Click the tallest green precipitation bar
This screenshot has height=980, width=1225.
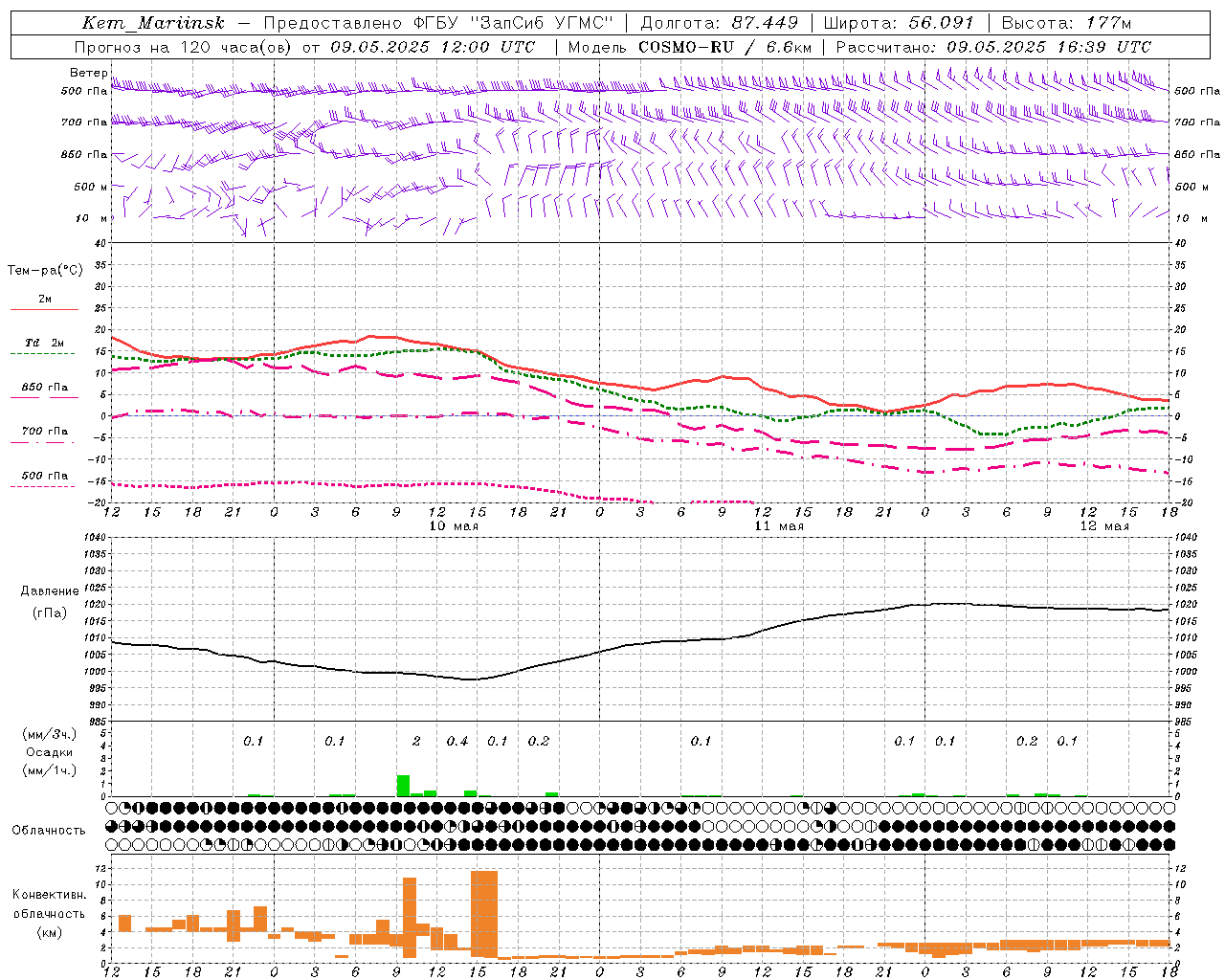click(403, 786)
